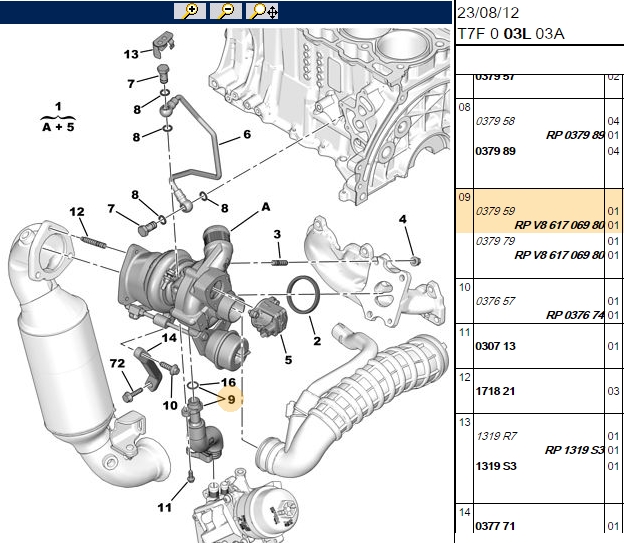Click bold part number 1319 S3

tap(496, 466)
